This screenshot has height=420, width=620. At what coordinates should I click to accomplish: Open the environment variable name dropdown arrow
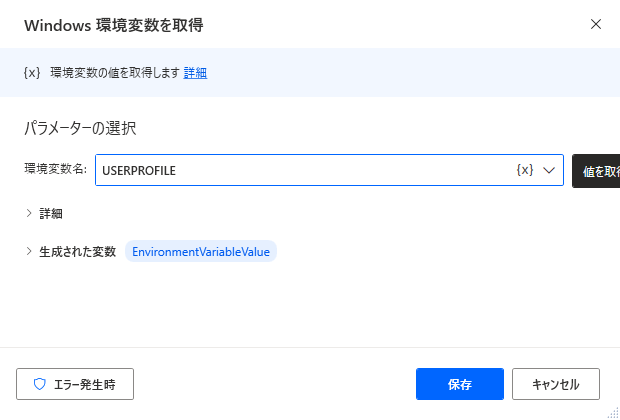(549, 170)
